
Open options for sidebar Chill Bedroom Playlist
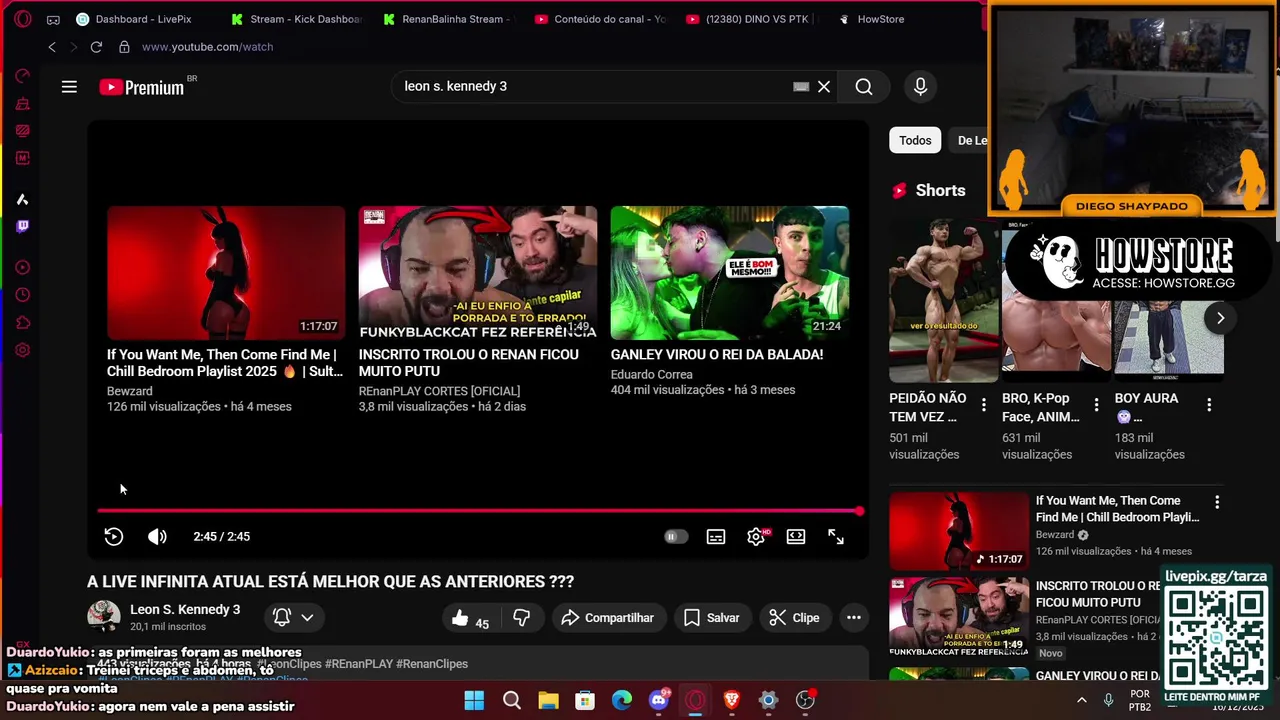(x=1217, y=502)
